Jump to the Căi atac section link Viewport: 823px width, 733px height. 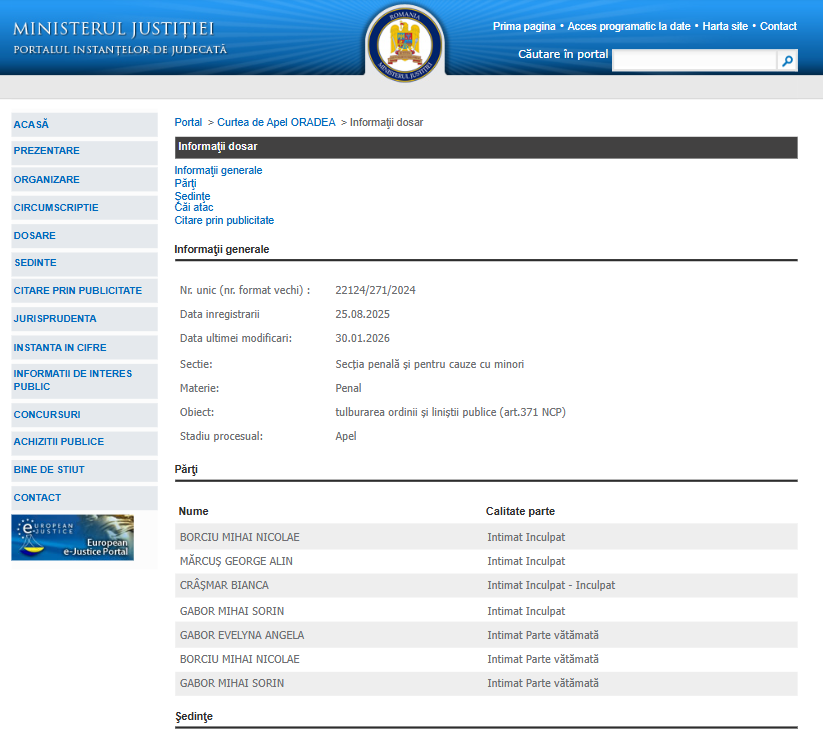click(194, 208)
